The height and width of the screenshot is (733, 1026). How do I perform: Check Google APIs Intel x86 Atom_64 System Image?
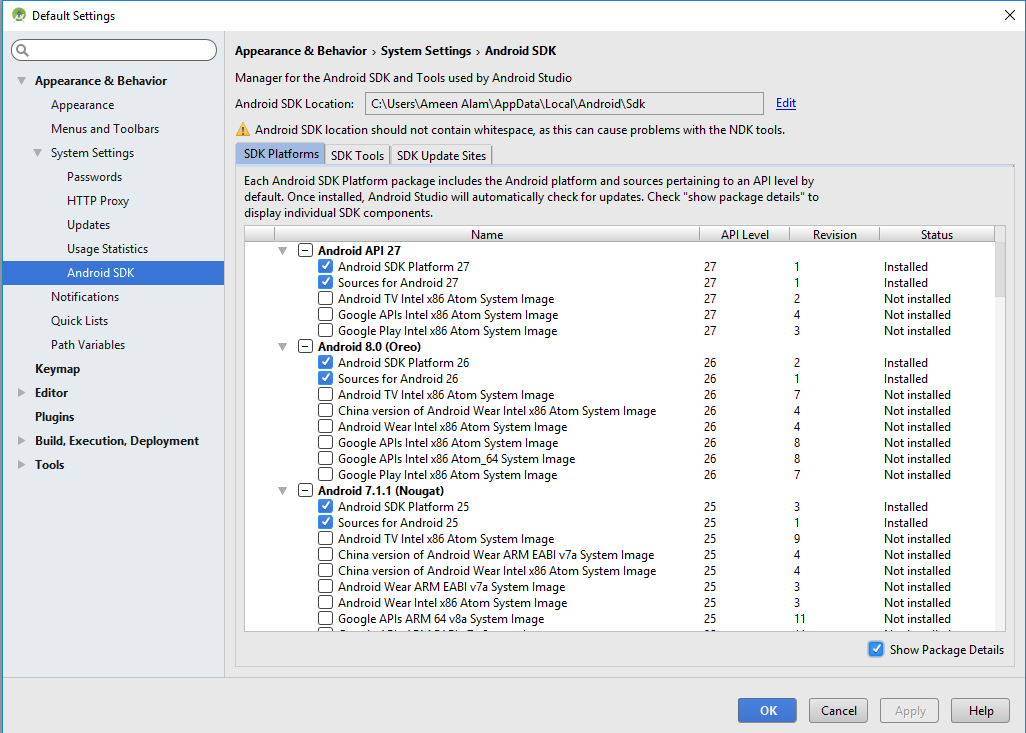click(325, 459)
